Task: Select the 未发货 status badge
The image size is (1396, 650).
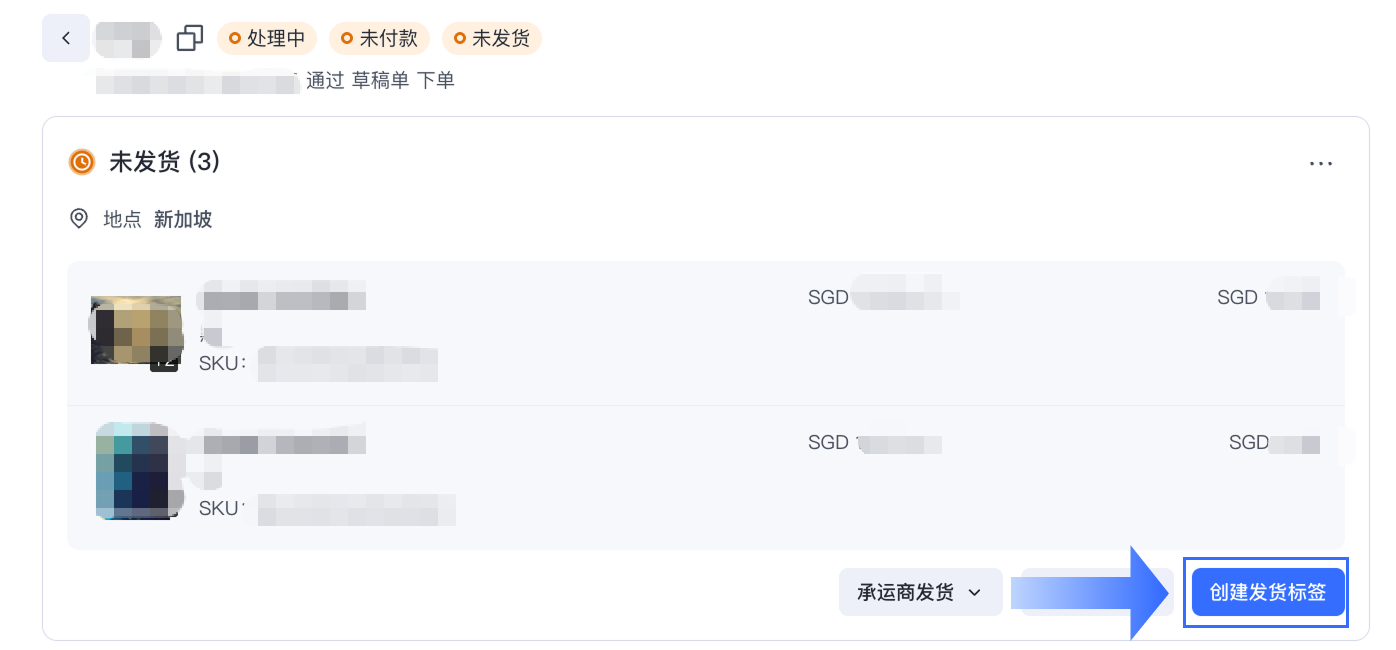Action: pos(491,39)
